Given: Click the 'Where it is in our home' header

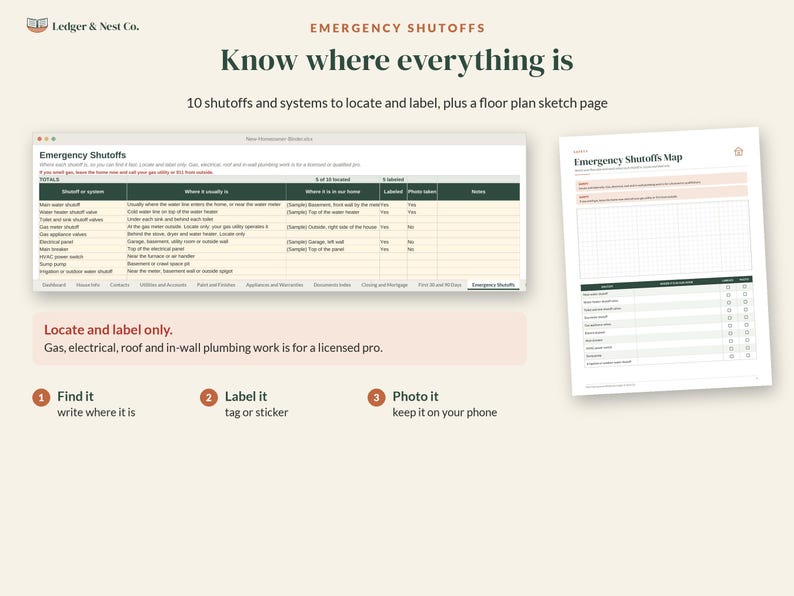Looking at the screenshot, I should pos(333,192).
